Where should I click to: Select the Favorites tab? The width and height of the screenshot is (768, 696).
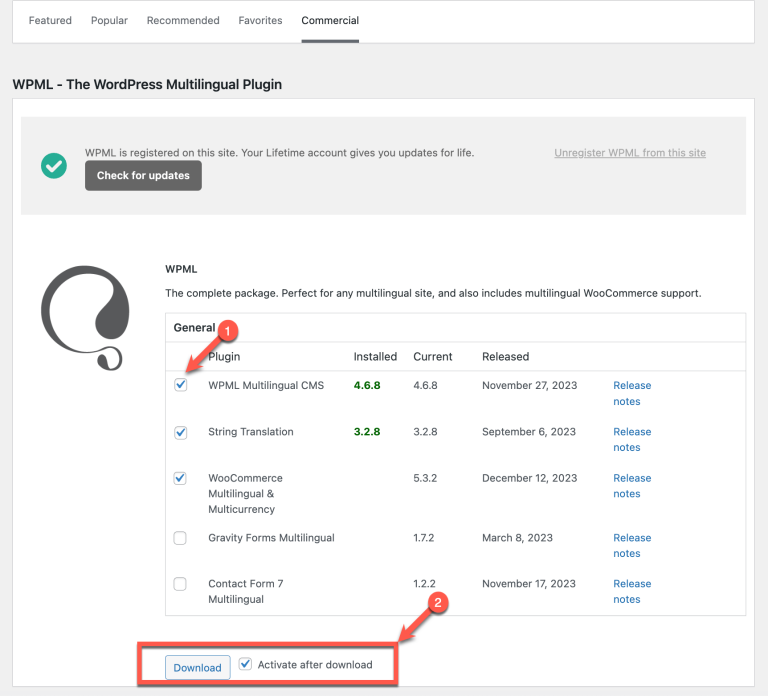pyautogui.click(x=260, y=20)
